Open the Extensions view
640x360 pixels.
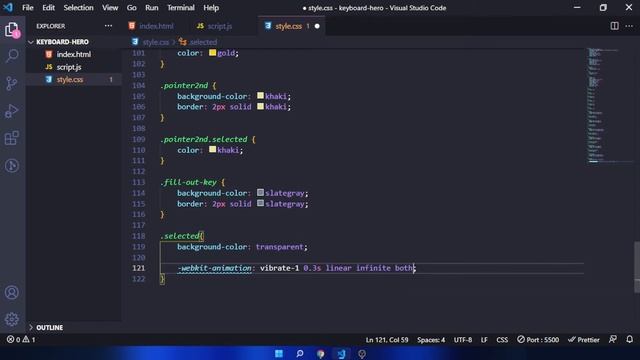coord(12,138)
